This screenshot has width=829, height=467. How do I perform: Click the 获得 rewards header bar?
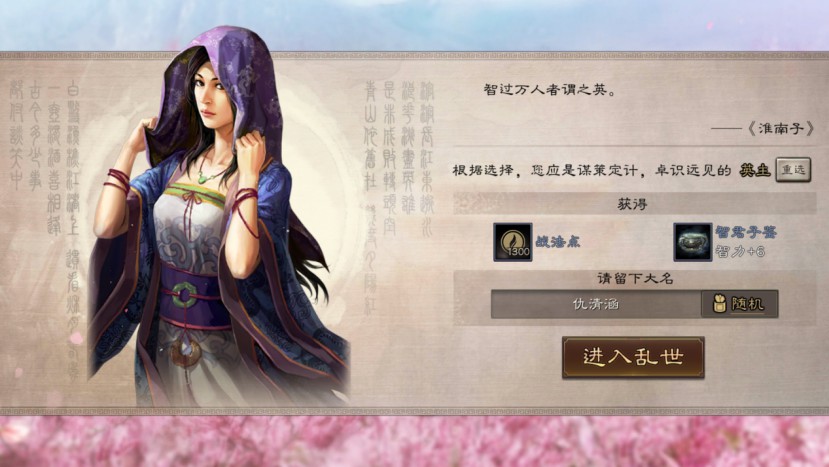634,204
